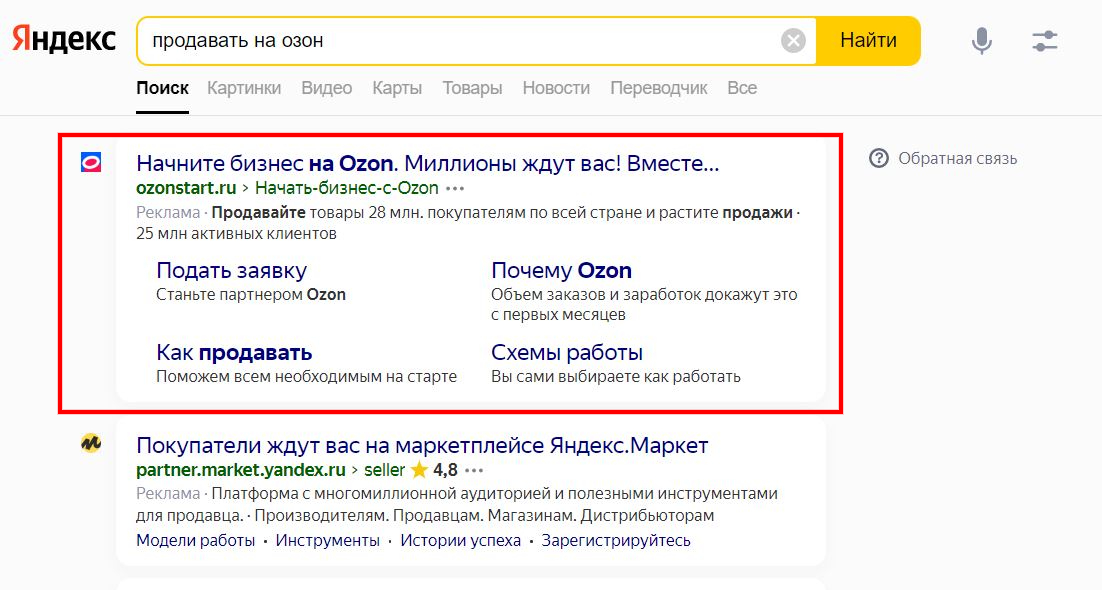This screenshot has height=590, width=1102.
Task: Open the Модели работы quick link
Action: [x=195, y=541]
